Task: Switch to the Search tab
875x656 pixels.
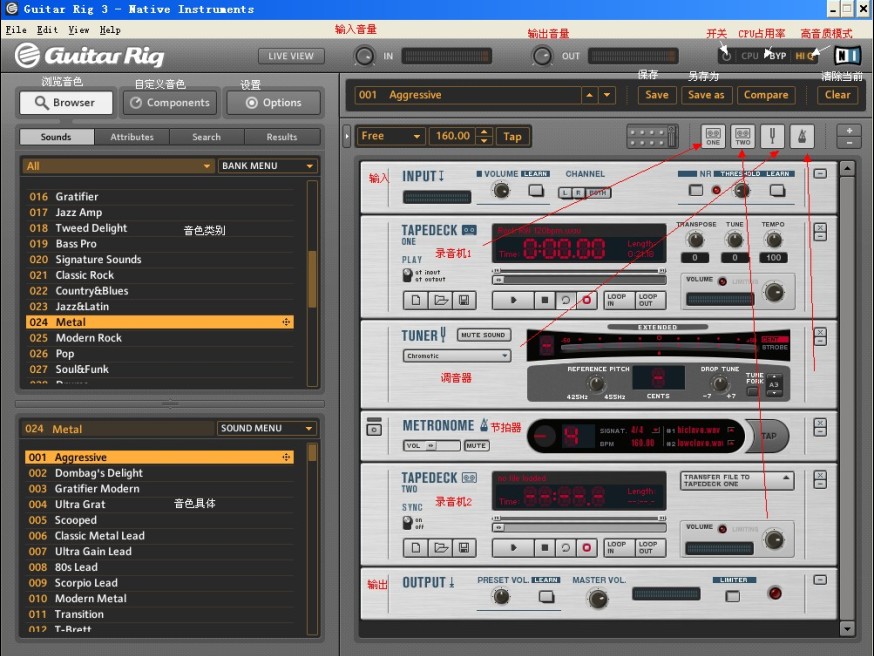Action: [x=206, y=137]
